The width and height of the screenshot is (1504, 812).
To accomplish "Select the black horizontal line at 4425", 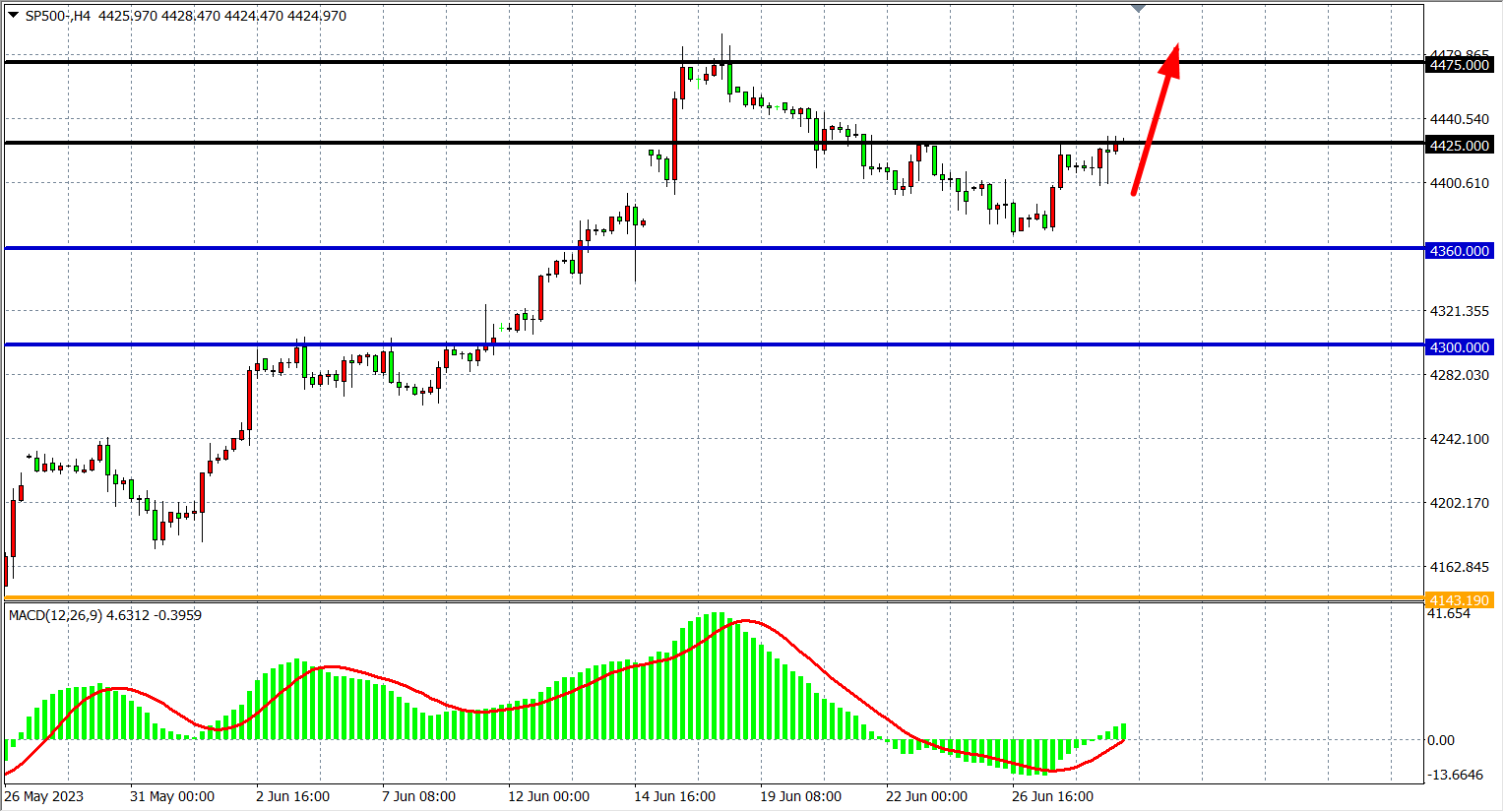I will click(x=394, y=143).
